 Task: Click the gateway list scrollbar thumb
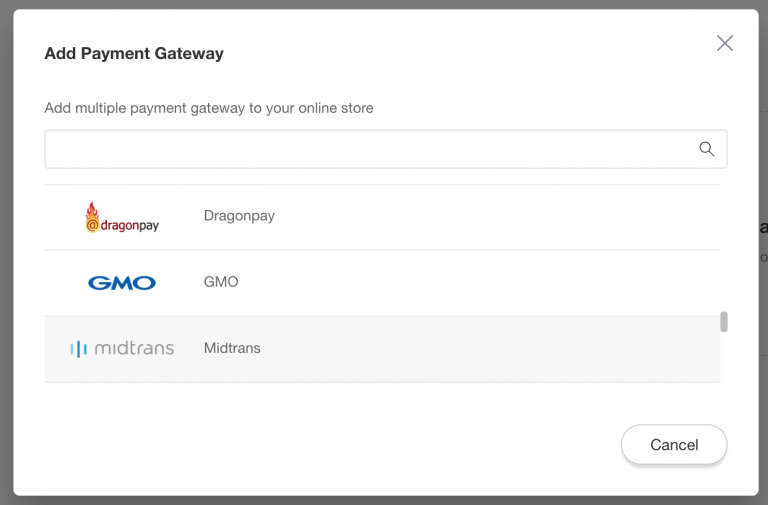coord(724,322)
